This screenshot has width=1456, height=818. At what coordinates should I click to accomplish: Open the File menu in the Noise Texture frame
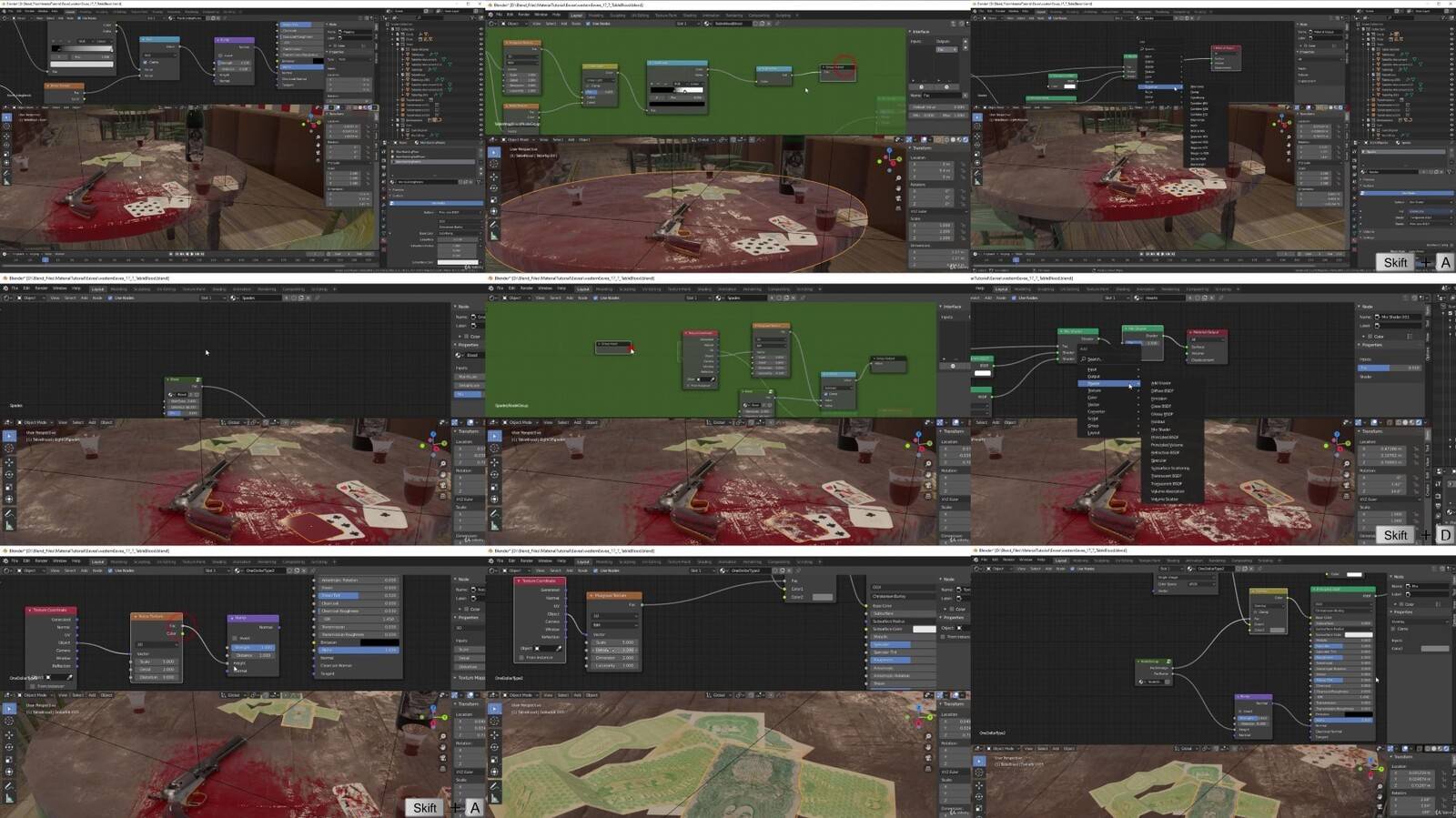click(x=15, y=560)
